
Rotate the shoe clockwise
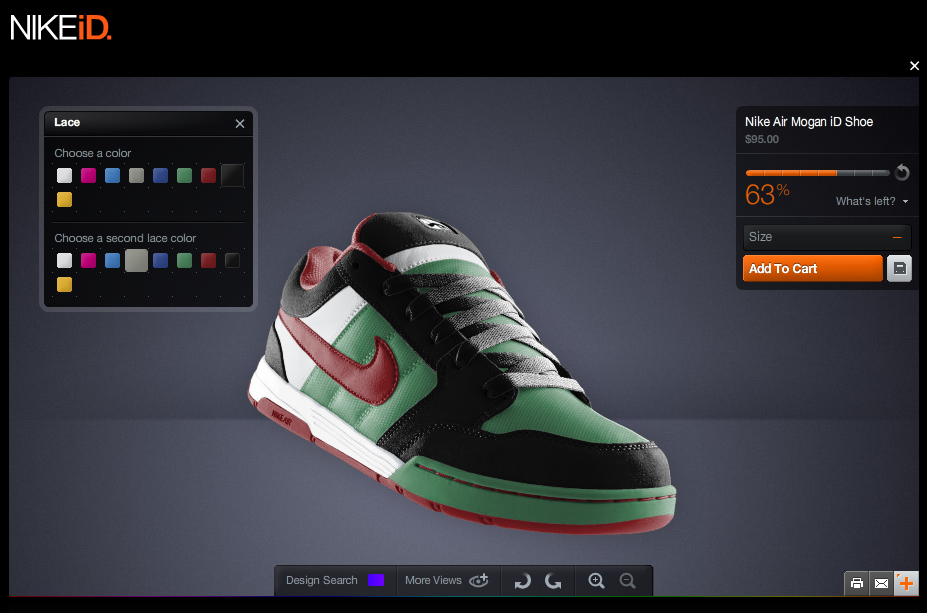(523, 581)
